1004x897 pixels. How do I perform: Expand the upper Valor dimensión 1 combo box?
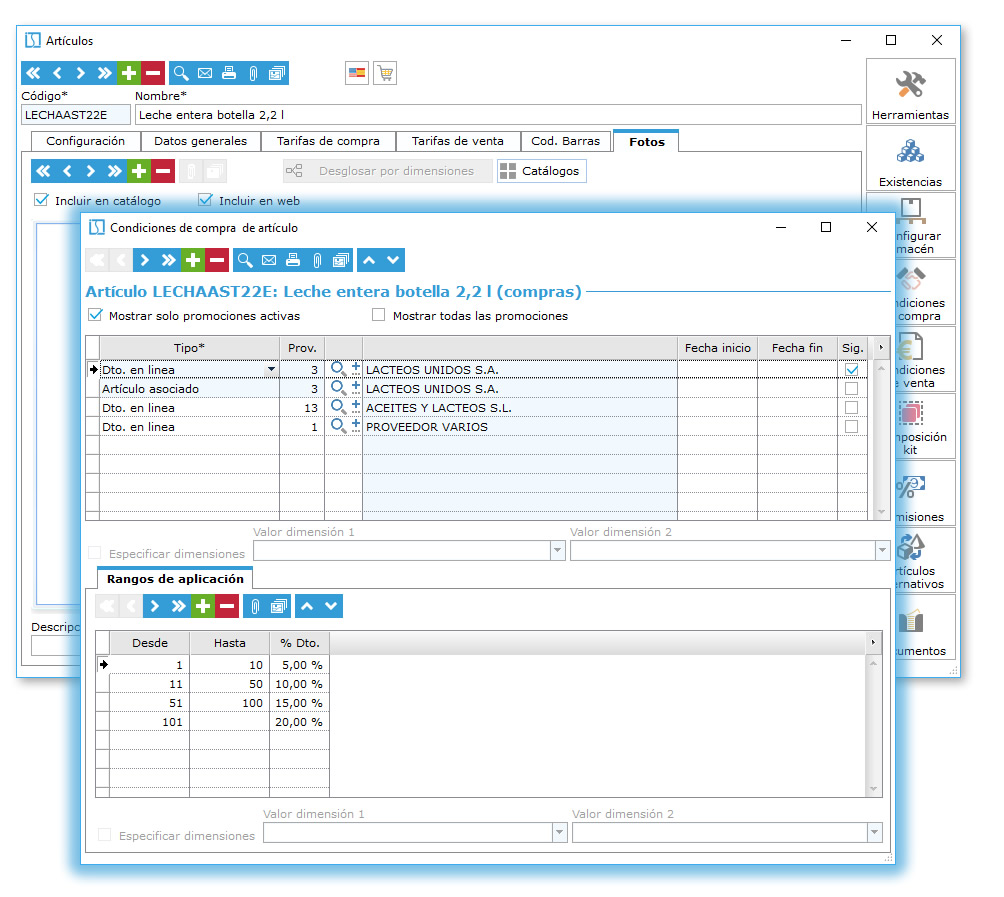pyautogui.click(x=557, y=551)
